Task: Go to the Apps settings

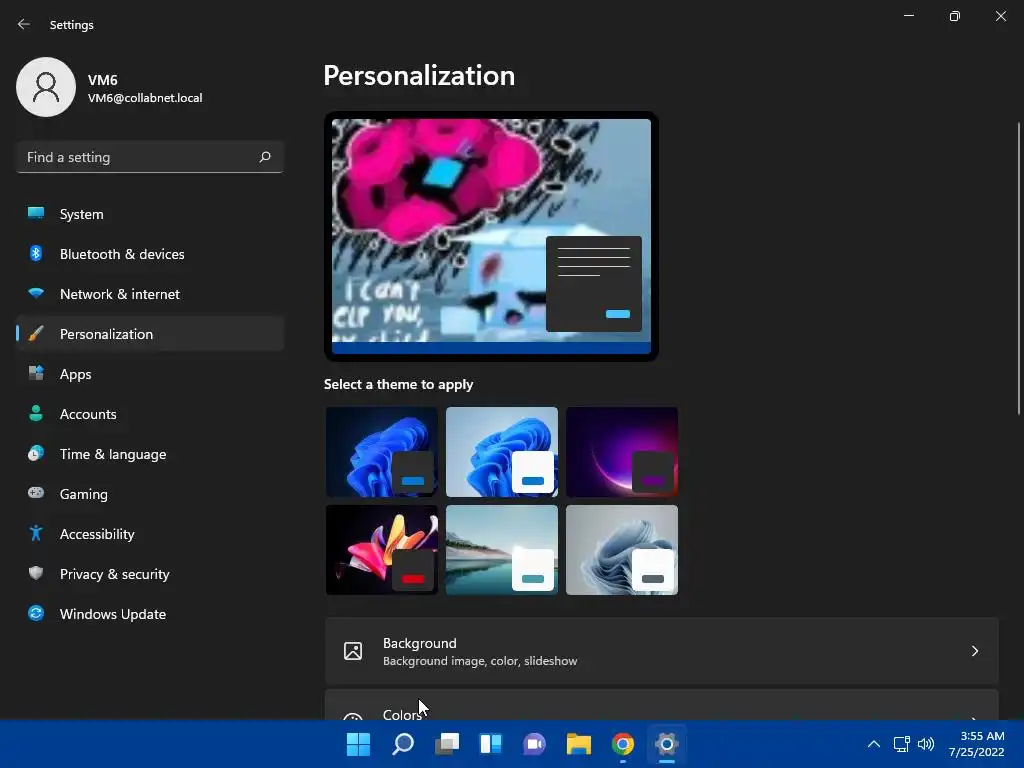Action: pos(150,374)
